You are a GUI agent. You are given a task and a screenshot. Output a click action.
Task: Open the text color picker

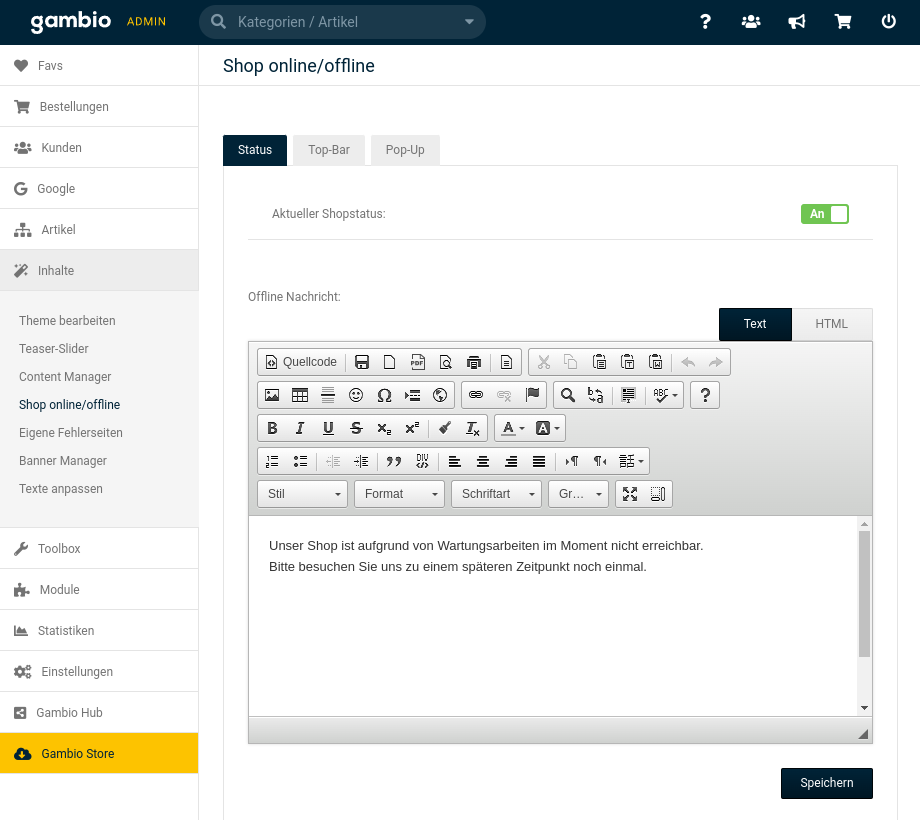(x=512, y=428)
